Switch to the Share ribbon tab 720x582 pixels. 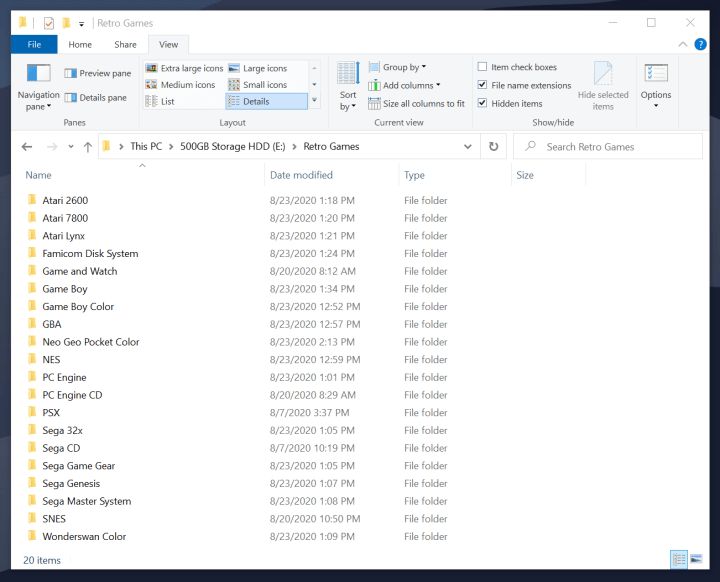click(125, 44)
